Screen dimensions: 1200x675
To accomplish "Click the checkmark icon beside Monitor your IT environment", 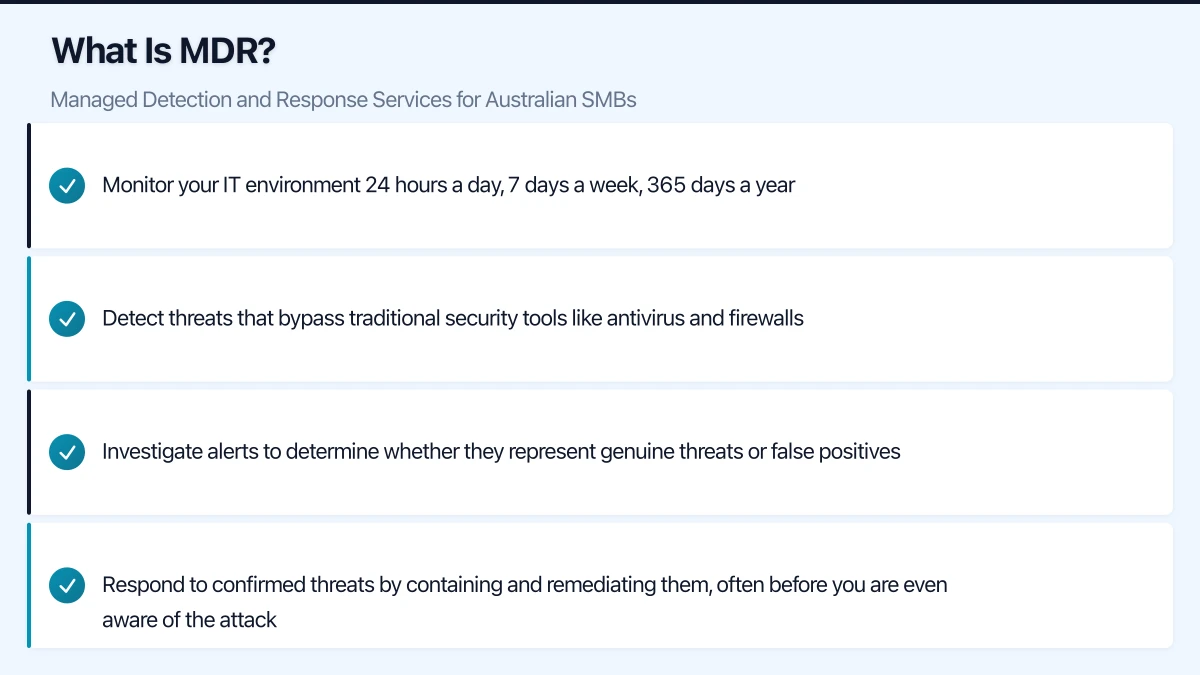I will click(x=67, y=186).
